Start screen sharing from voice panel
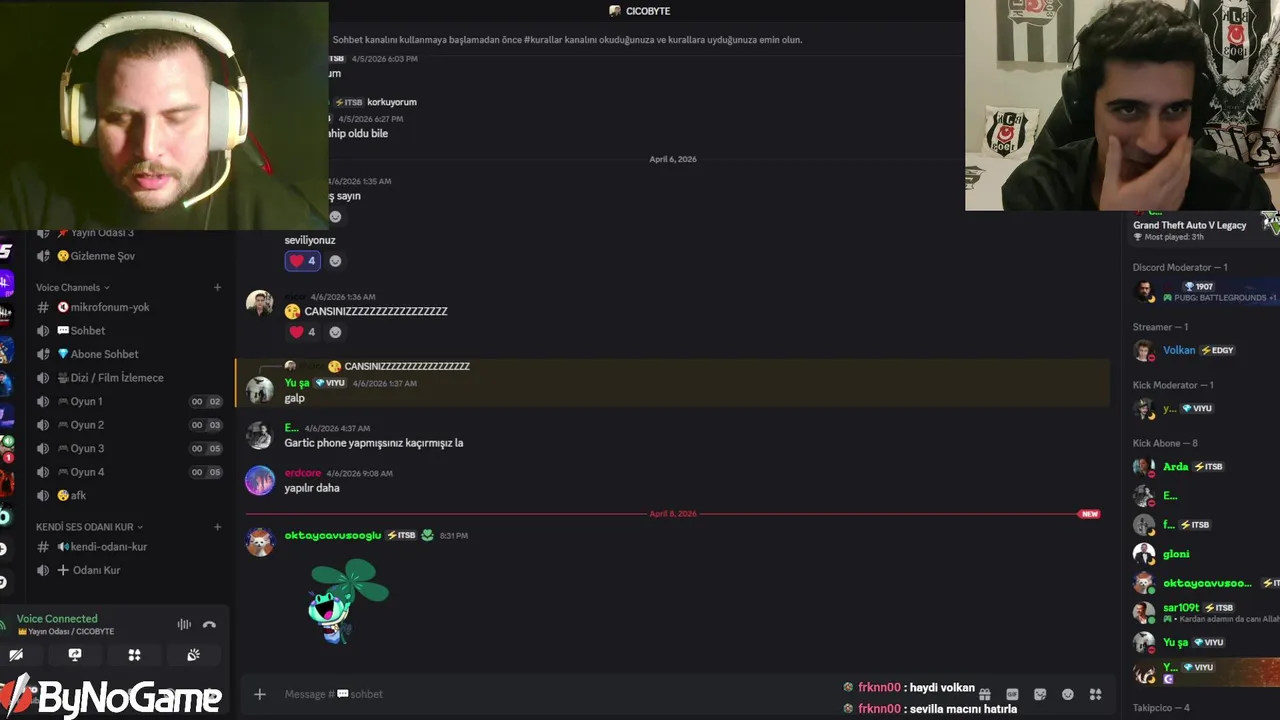1280x720 pixels. pyautogui.click(x=75, y=655)
